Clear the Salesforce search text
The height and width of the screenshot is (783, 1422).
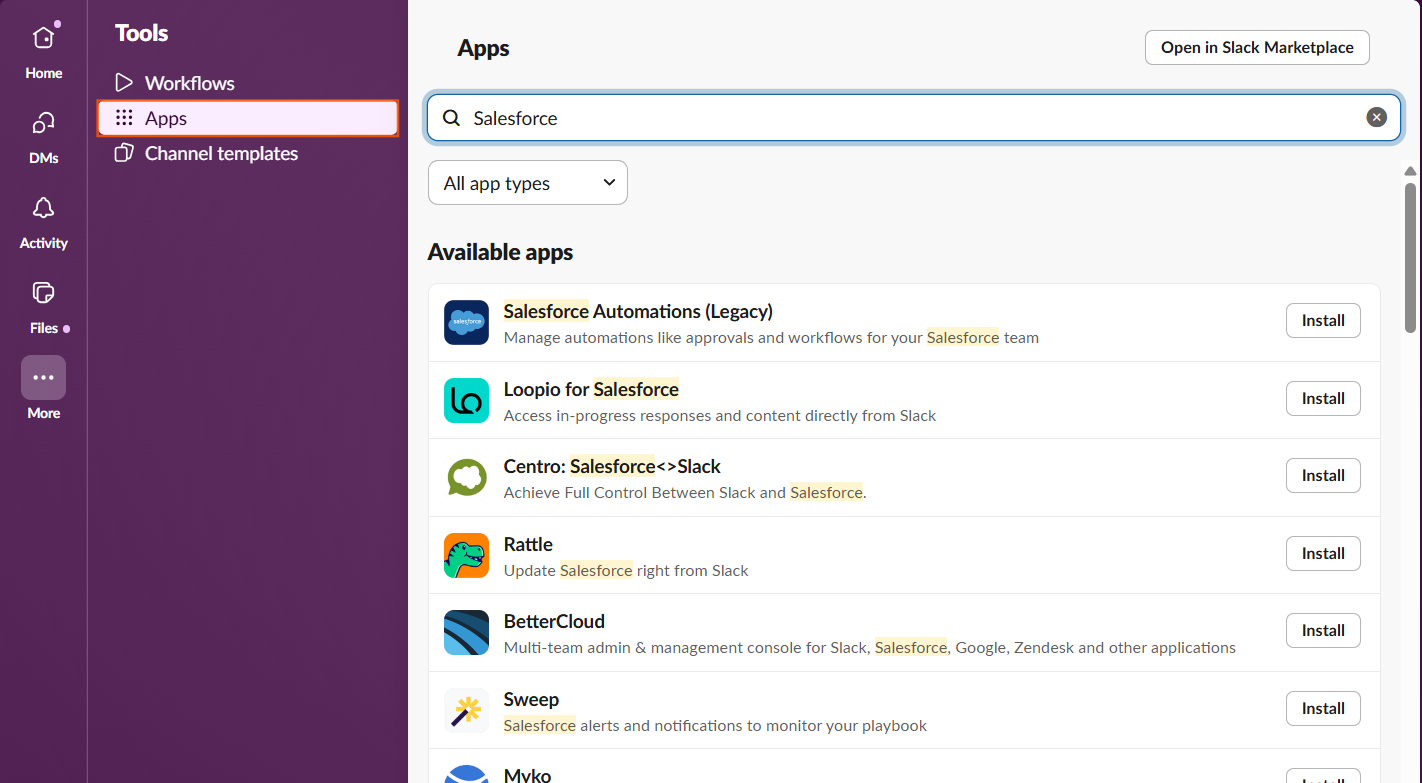[1377, 118]
